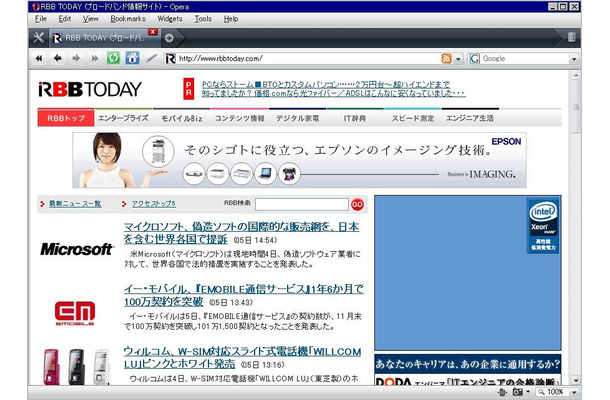610x400 pixels.
Task: Click the WILLCOM phones thumbnail
Action: (x=76, y=367)
